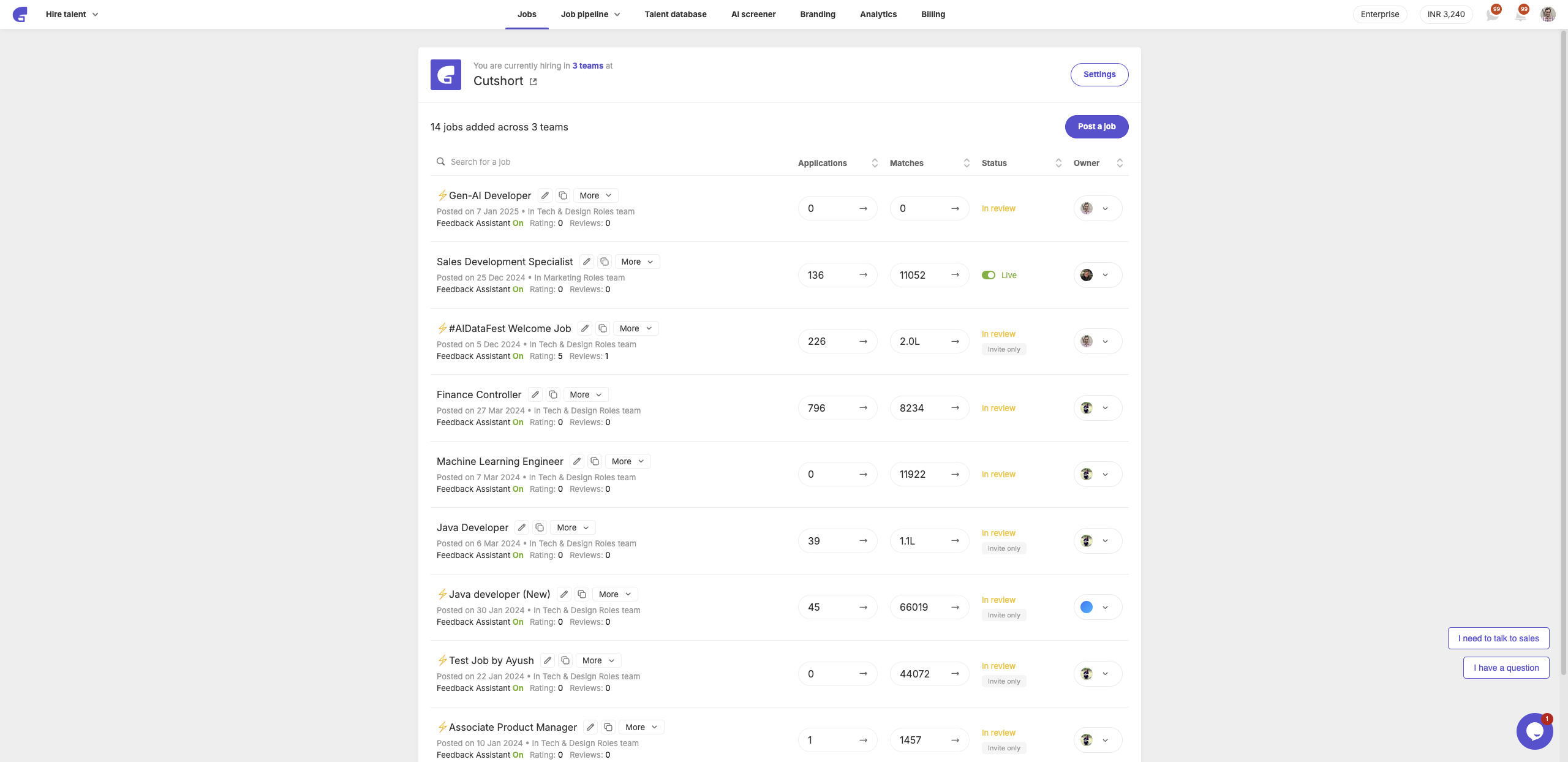Open the external link icon beside Cutshort

533,81
